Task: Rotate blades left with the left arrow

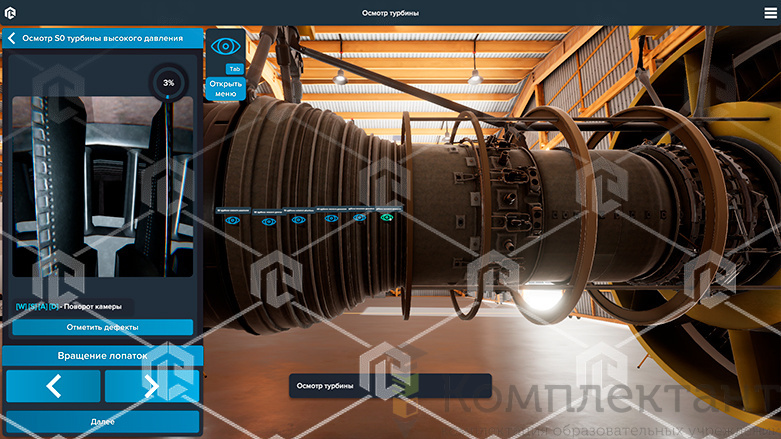Action: 54,386
